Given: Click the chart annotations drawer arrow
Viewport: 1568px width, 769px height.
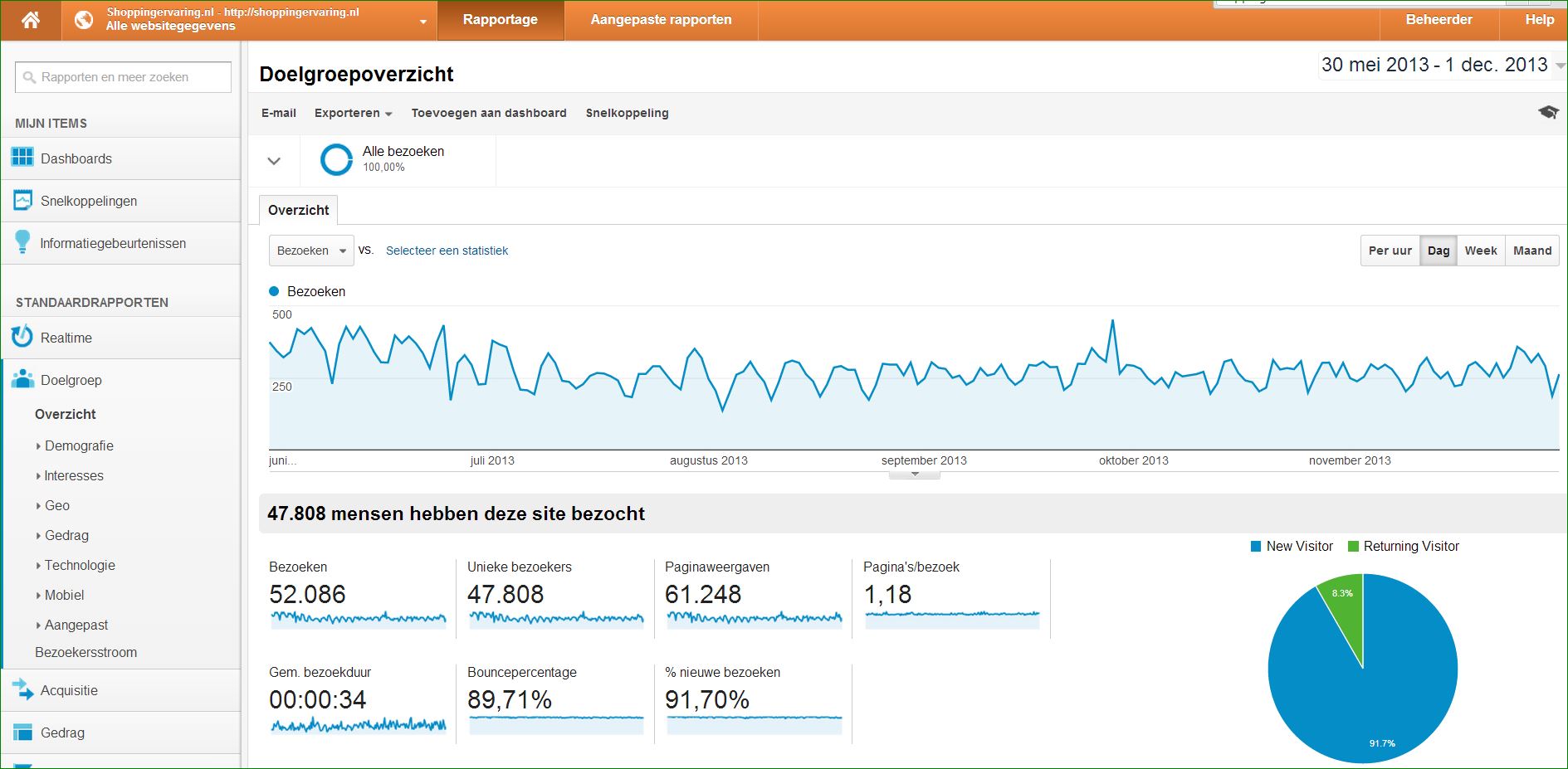Looking at the screenshot, I should (x=915, y=475).
